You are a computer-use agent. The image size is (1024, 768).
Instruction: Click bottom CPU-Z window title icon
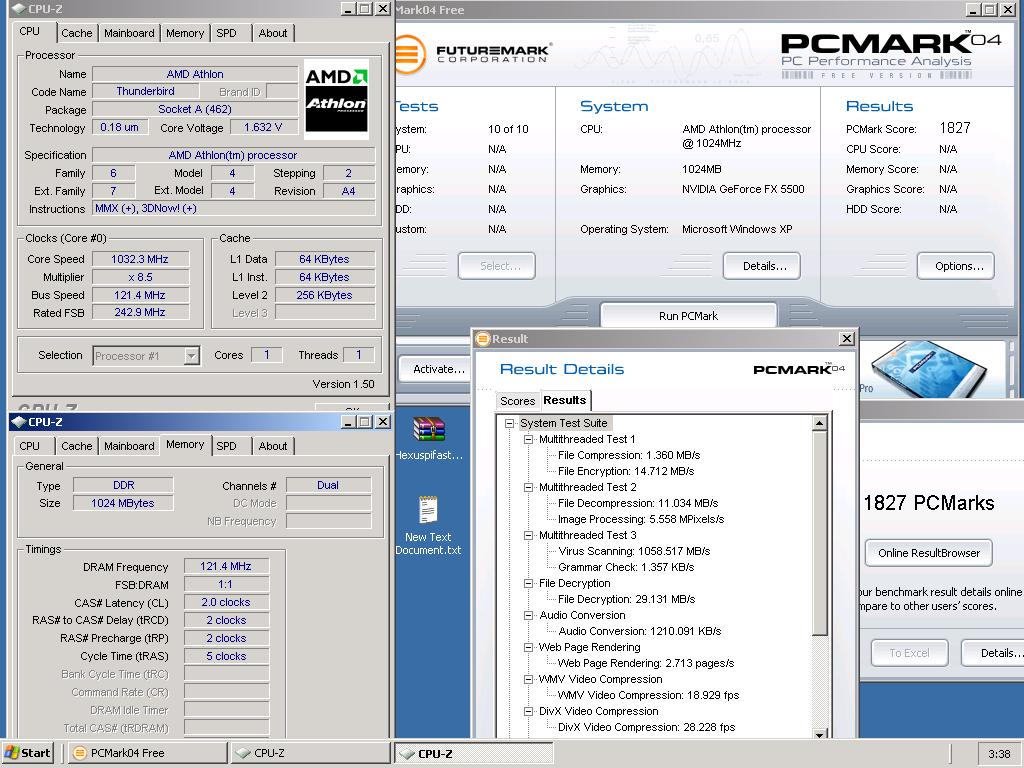(18, 422)
